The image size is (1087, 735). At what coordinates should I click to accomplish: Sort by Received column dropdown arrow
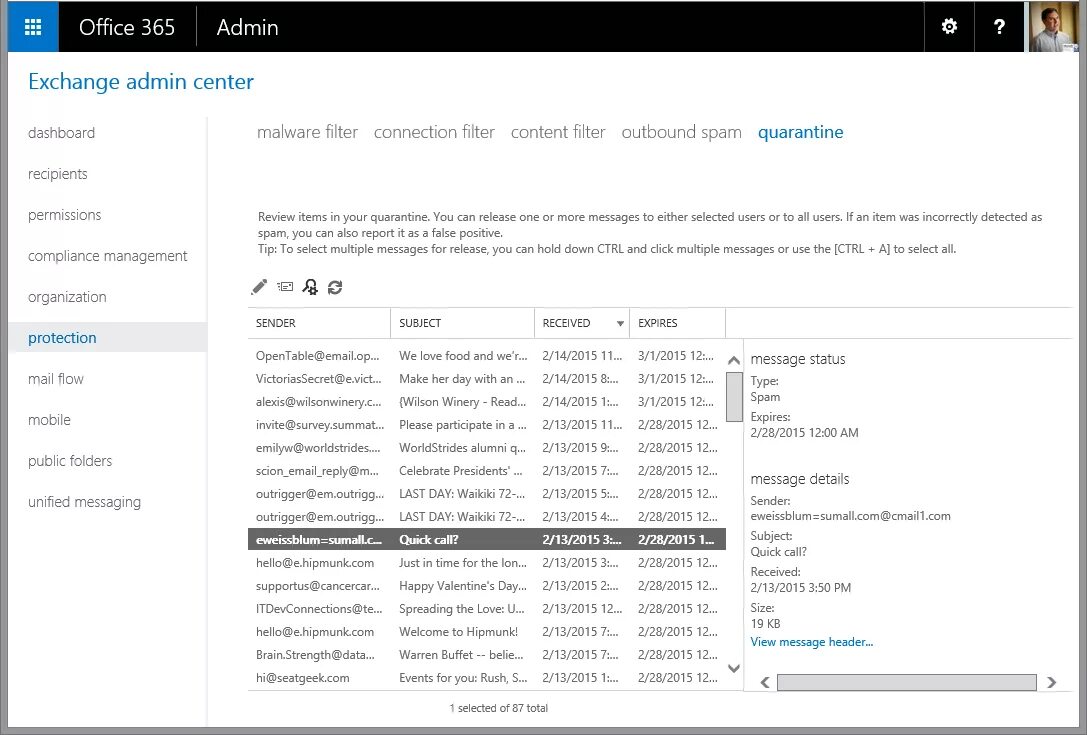pos(620,324)
